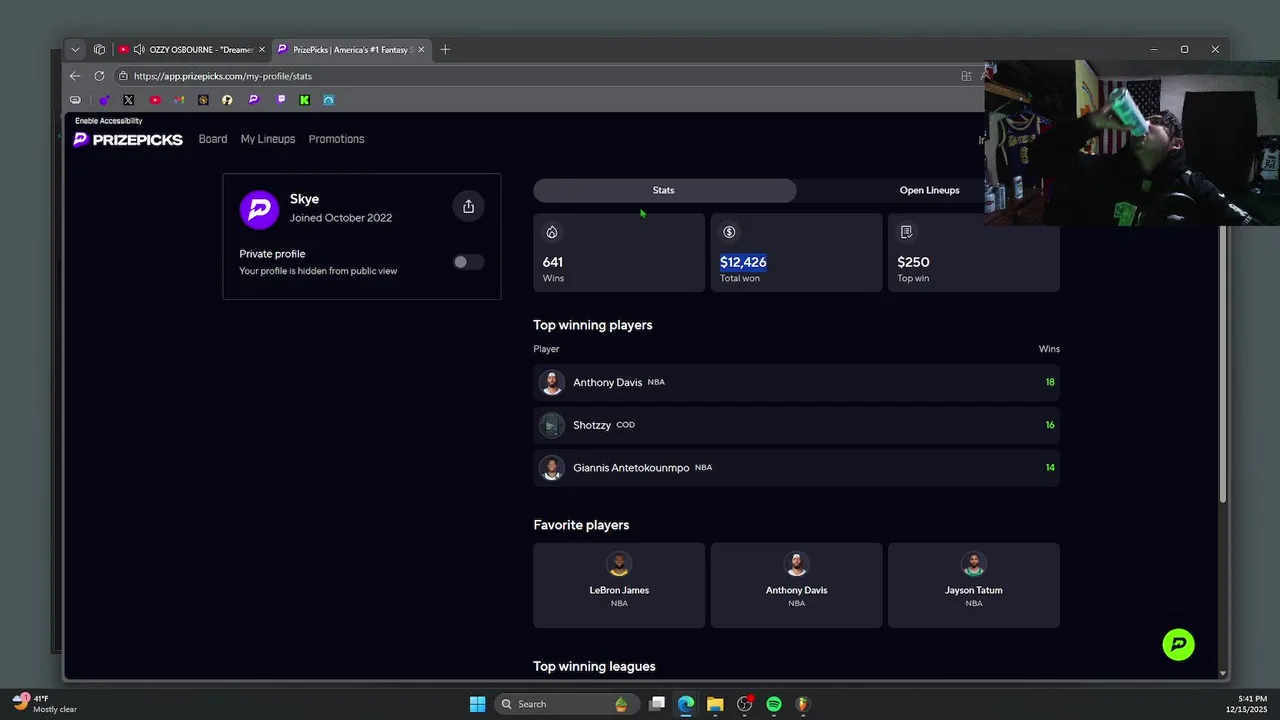Open LeBron James favorite card
1280x720 pixels.
619,585
